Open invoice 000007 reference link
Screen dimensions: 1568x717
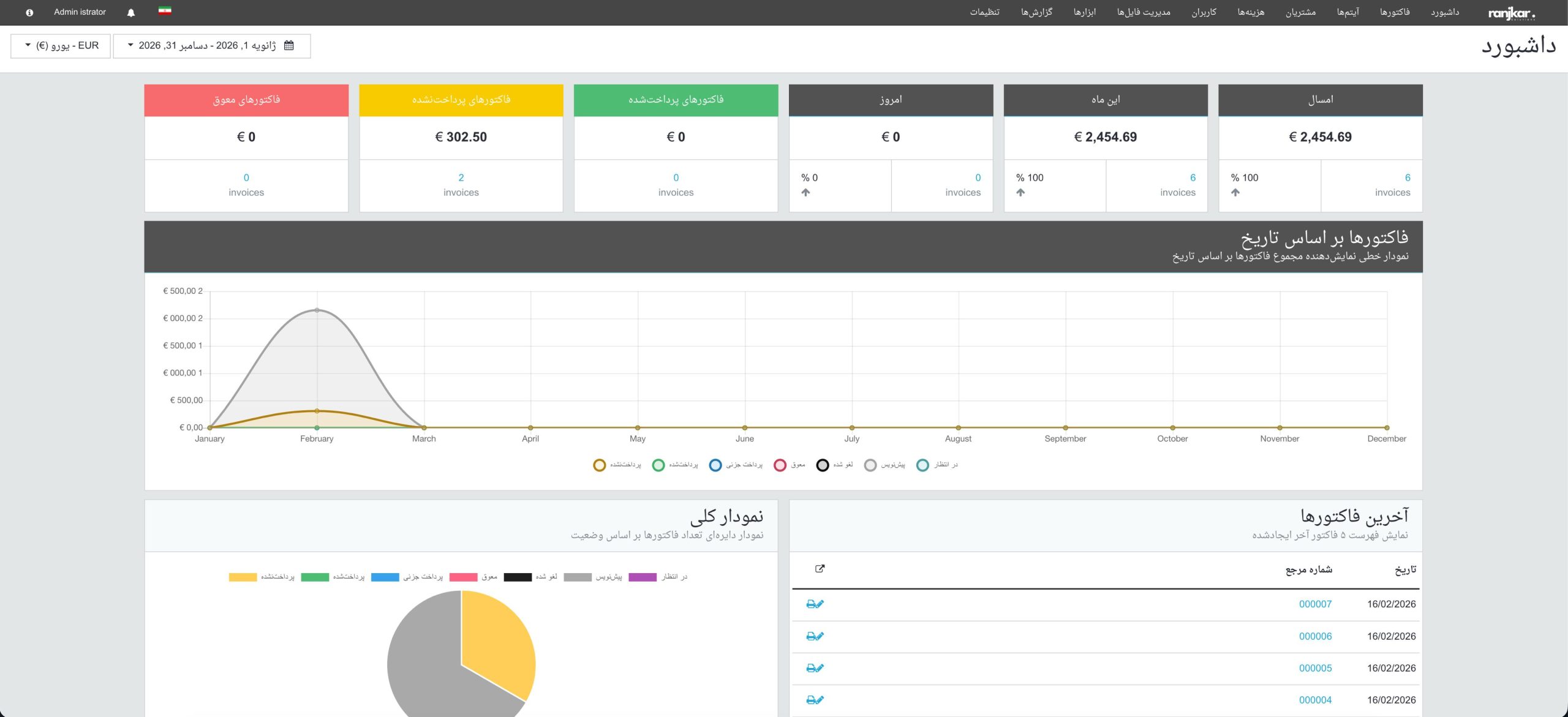[1315, 604]
